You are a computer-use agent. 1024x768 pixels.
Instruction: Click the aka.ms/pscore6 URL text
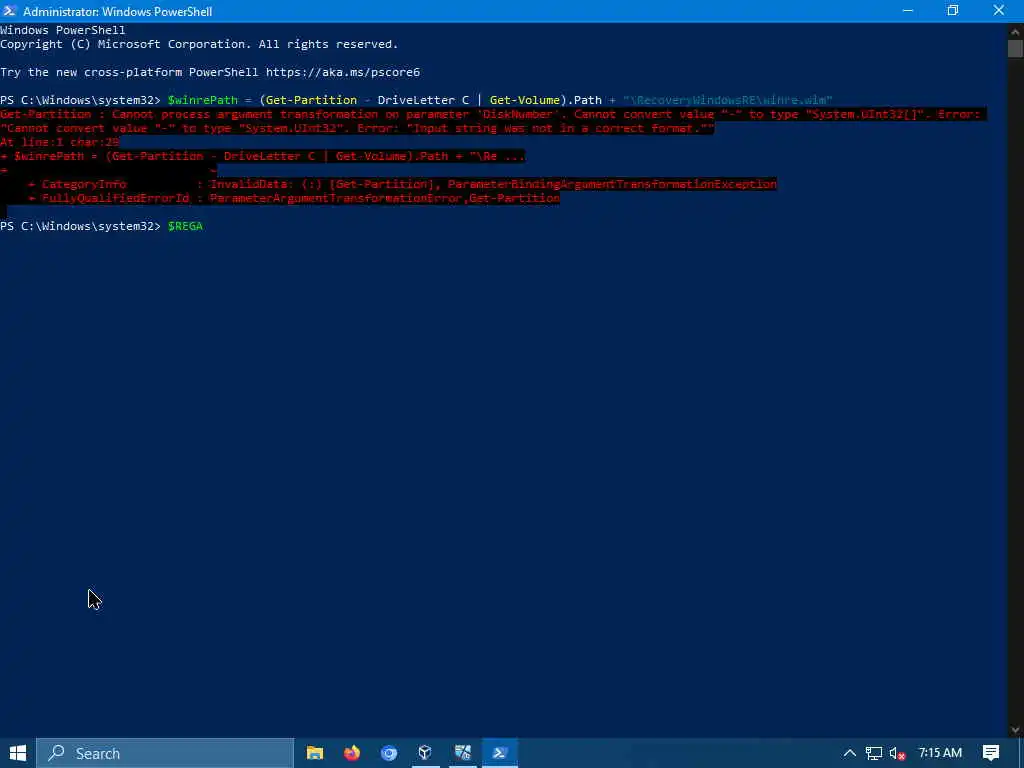[343, 72]
